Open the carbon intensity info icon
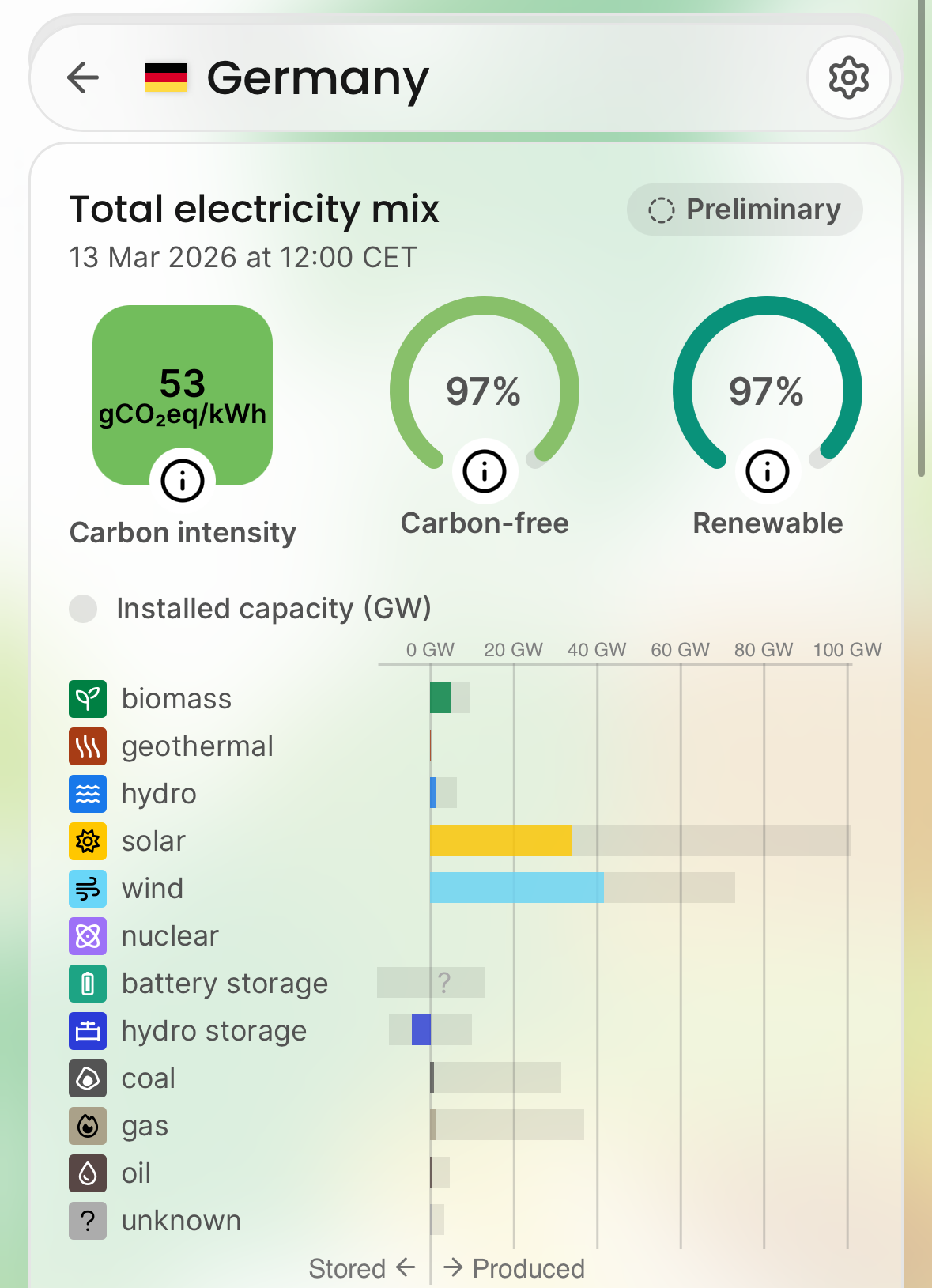The image size is (932, 1288). [183, 480]
